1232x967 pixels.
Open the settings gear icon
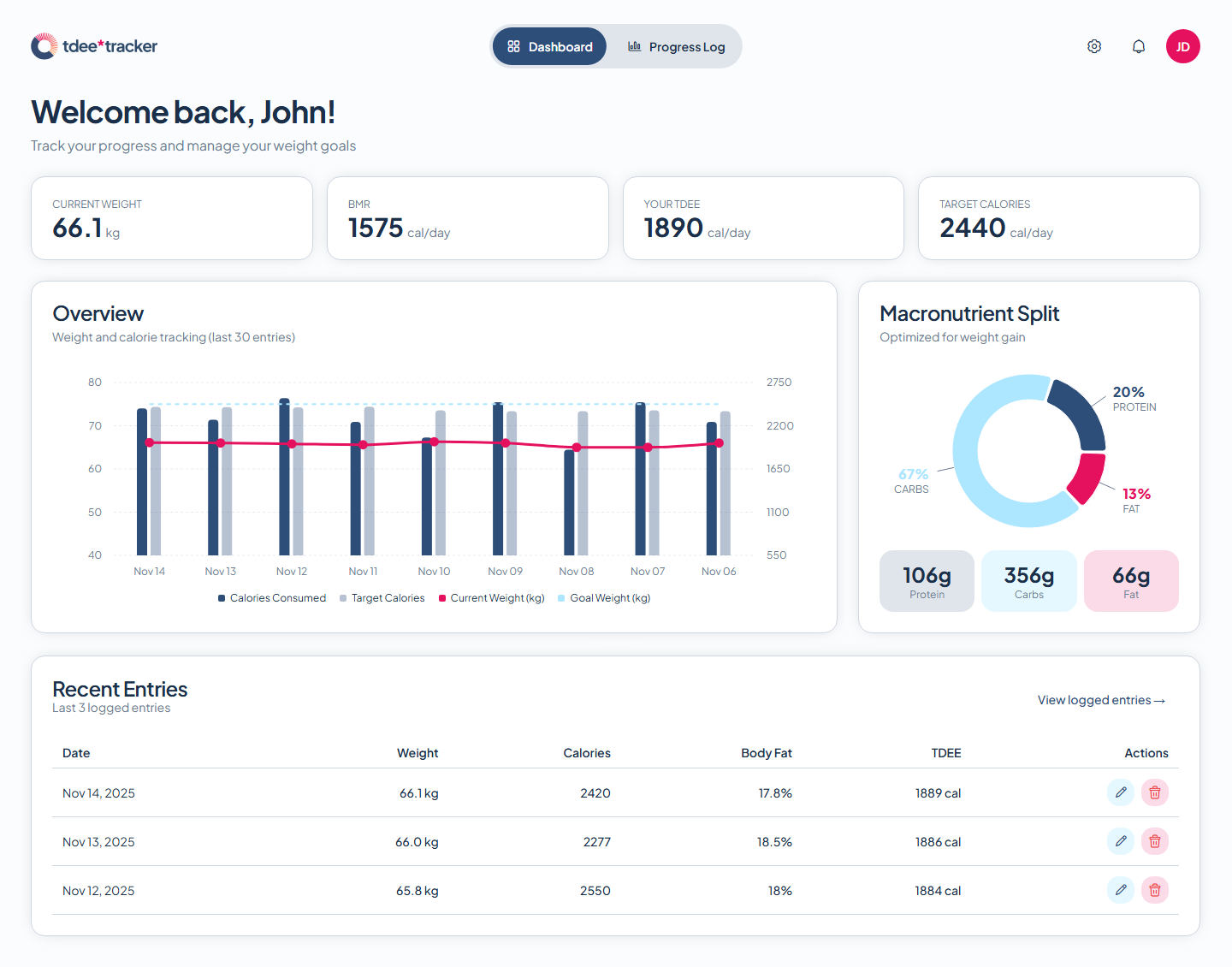click(x=1094, y=46)
